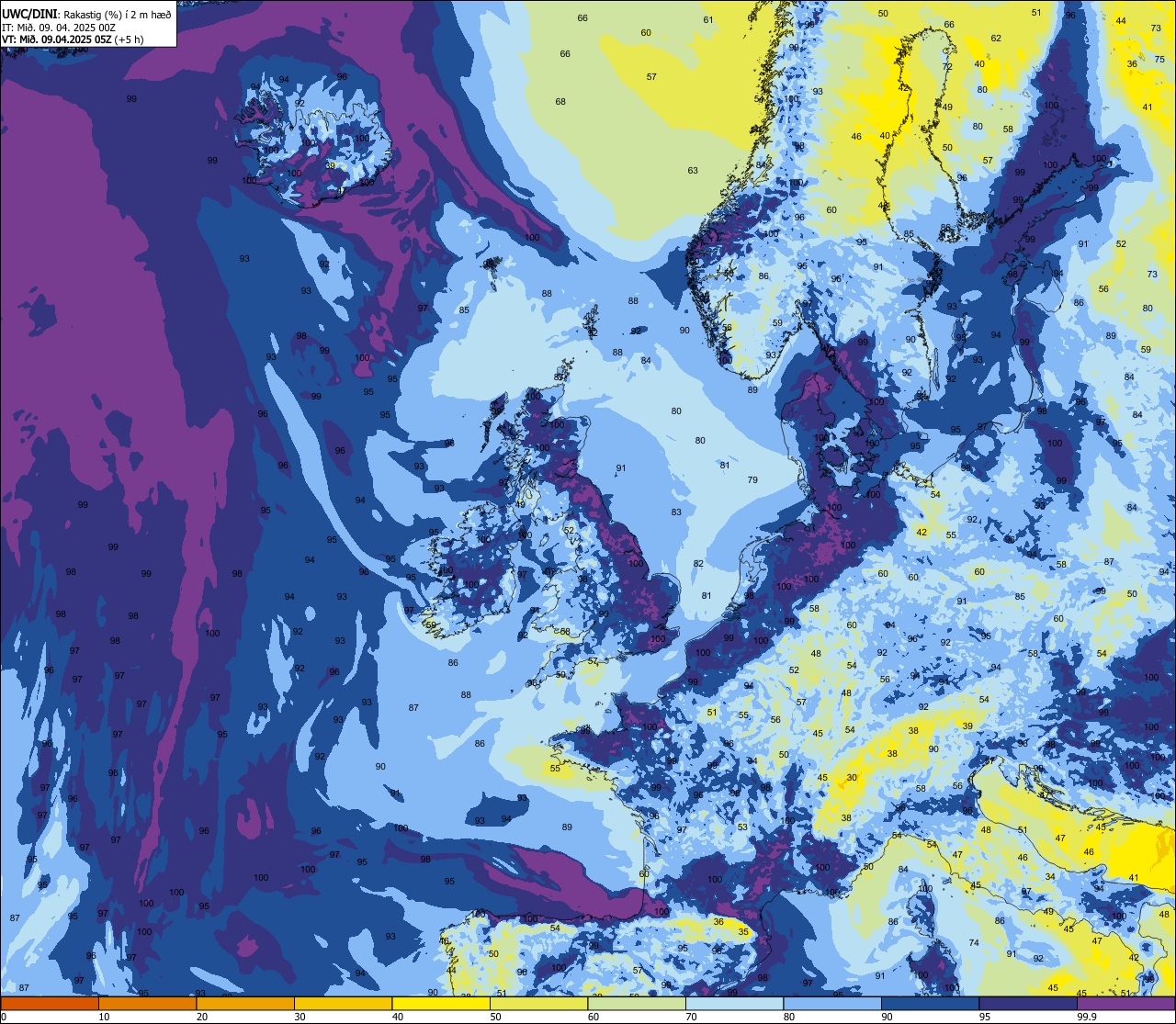Pick the 80–90 medium blue legend segment
Screen dimensions: 1176x1024
[832, 1003]
